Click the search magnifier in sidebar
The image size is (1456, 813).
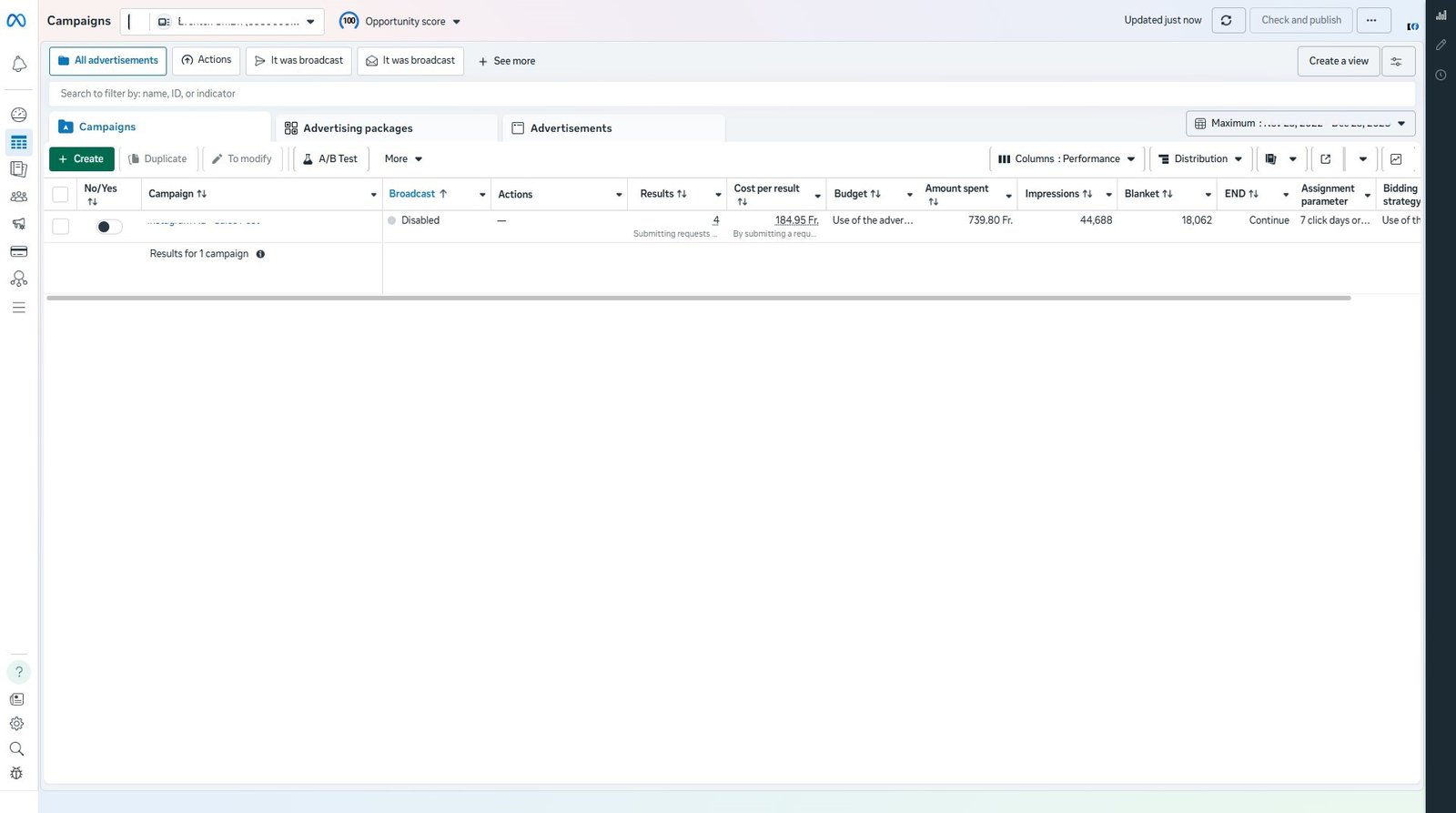click(x=16, y=749)
